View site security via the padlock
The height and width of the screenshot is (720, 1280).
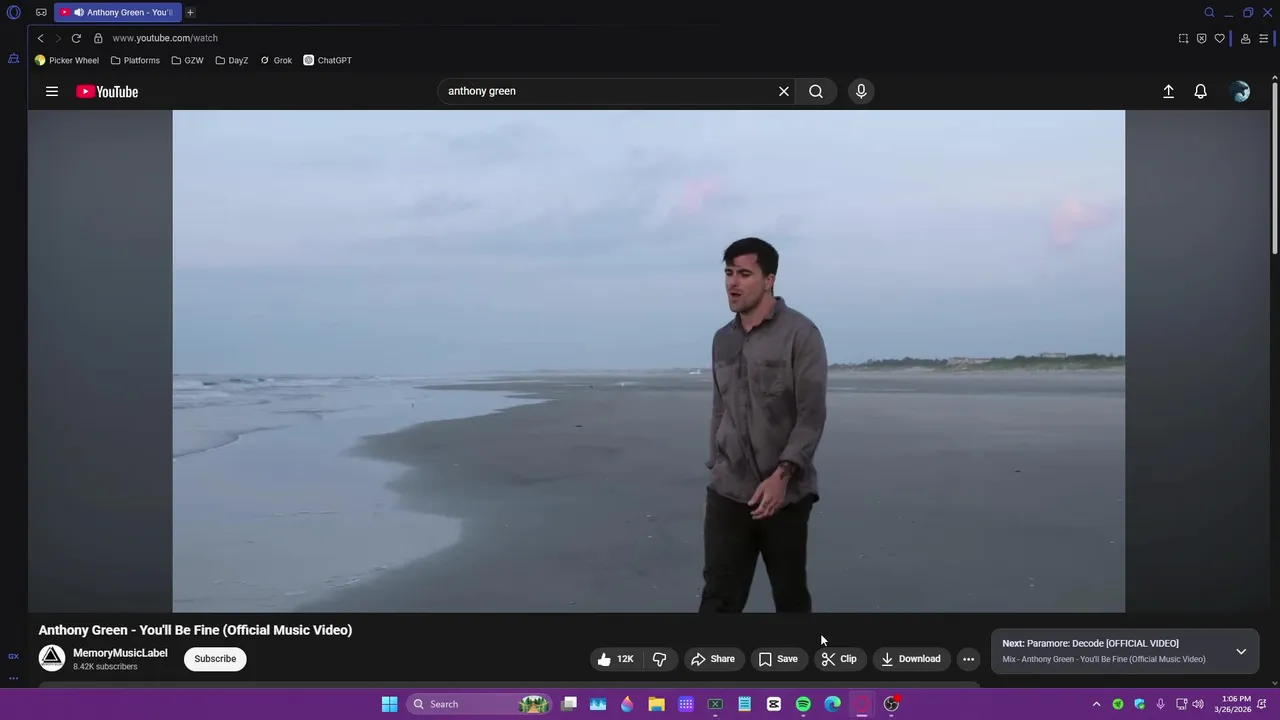point(98,38)
